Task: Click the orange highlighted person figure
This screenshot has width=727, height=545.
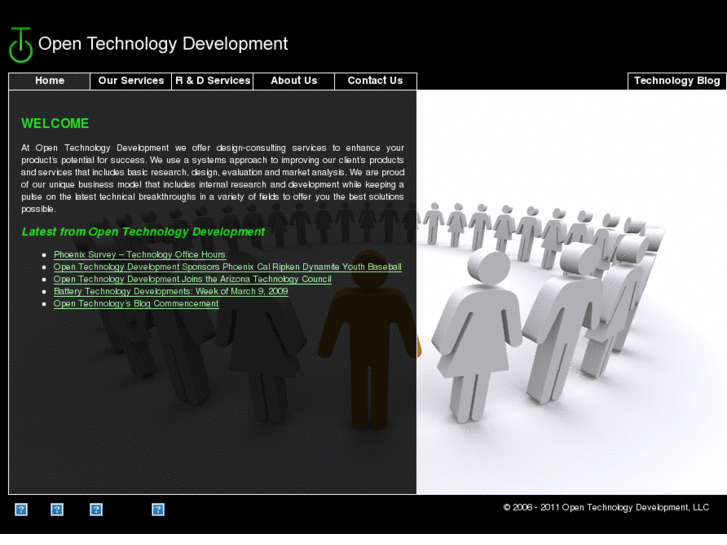Action: (x=370, y=339)
